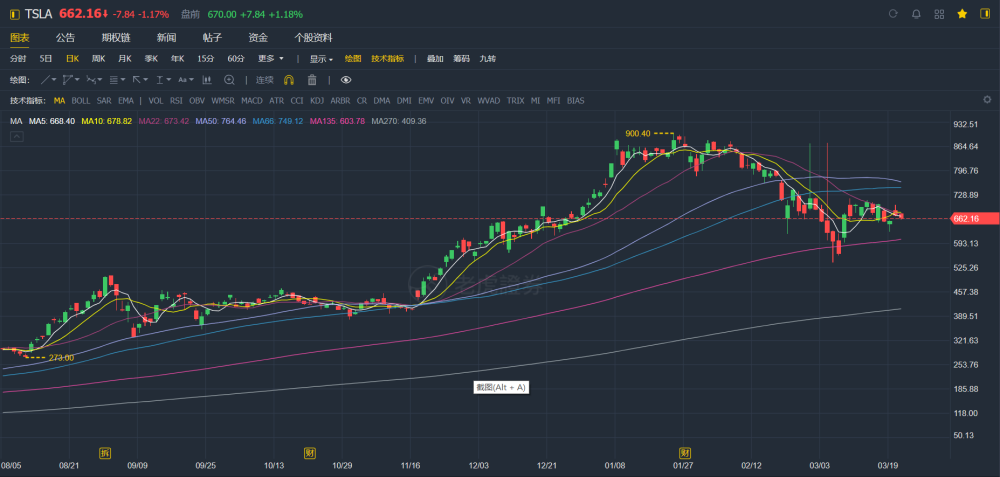Click the MA10 yellow legend value
The width and height of the screenshot is (1000, 477).
[x=106, y=121]
